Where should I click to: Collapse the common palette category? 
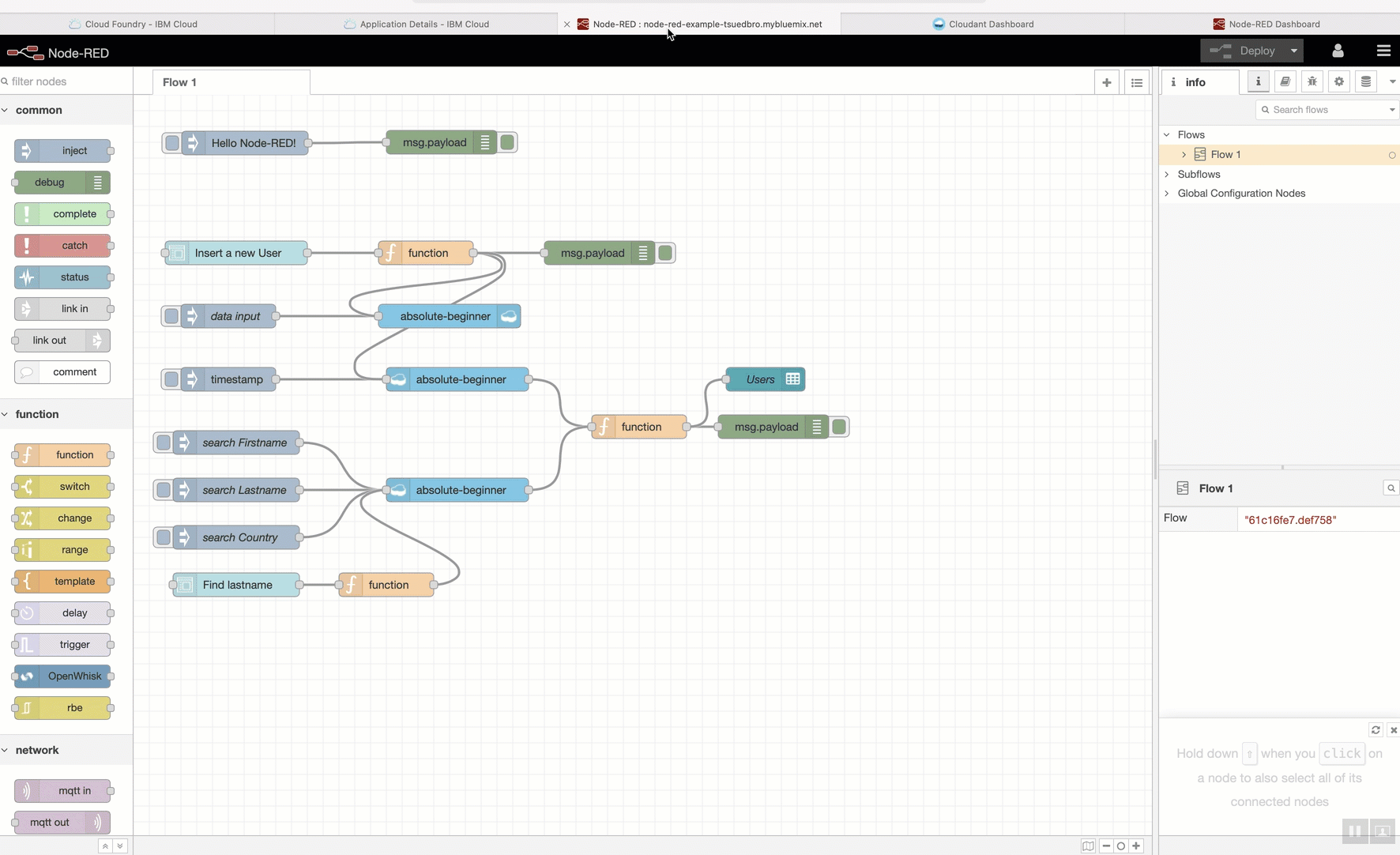point(5,110)
